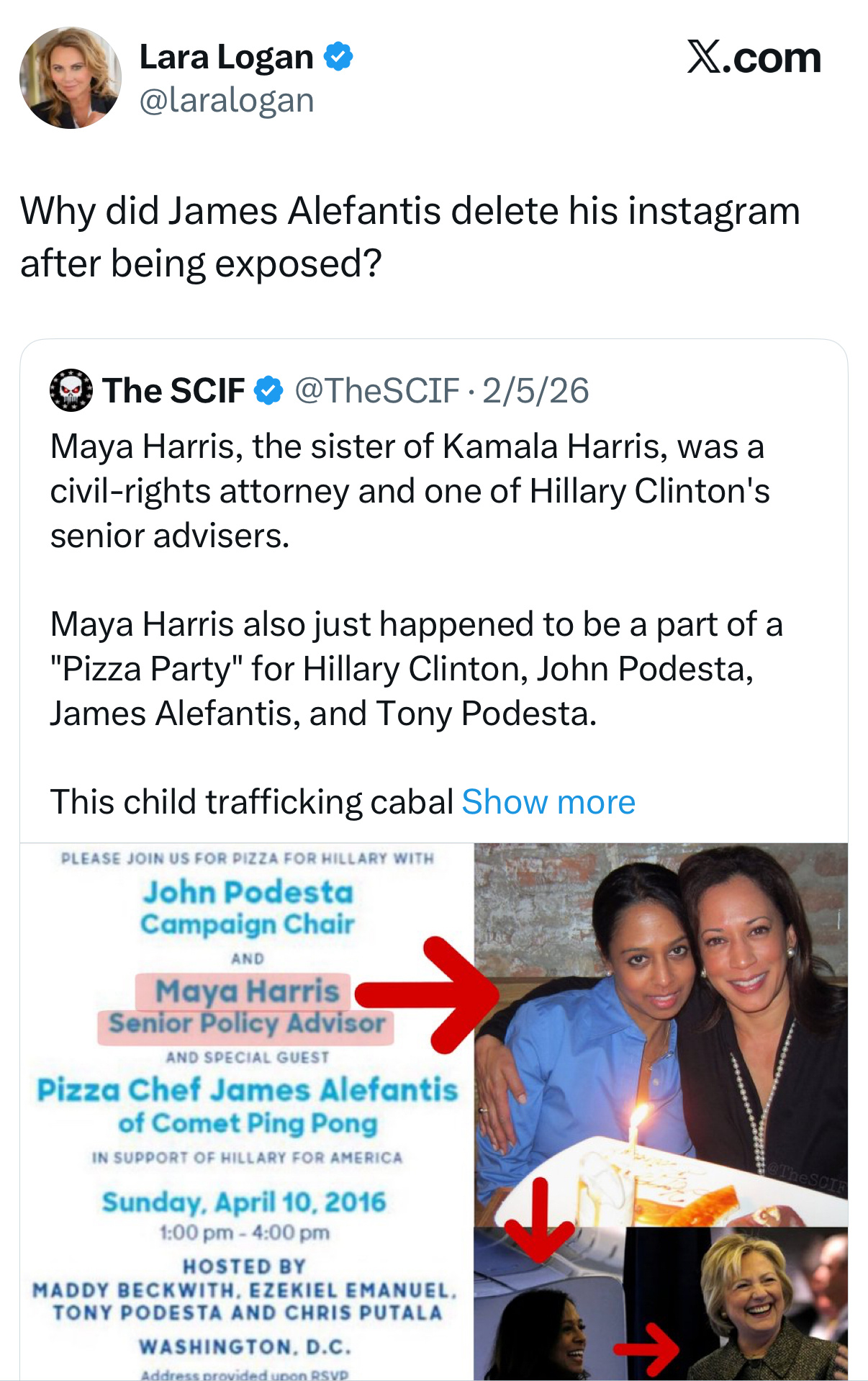The image size is (868, 1381).
Task: Click the Lara Logan display name
Action: click(226, 57)
